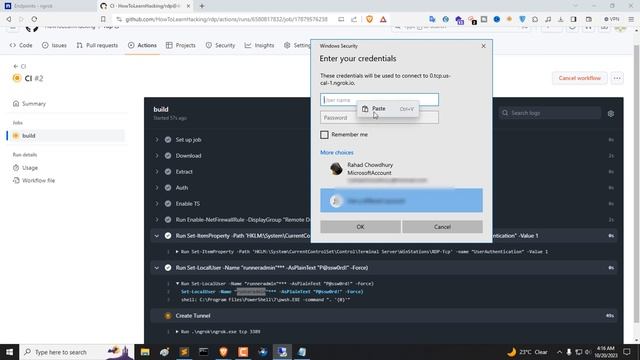
Task: Select the highlighted different account option
Action: coord(401,200)
